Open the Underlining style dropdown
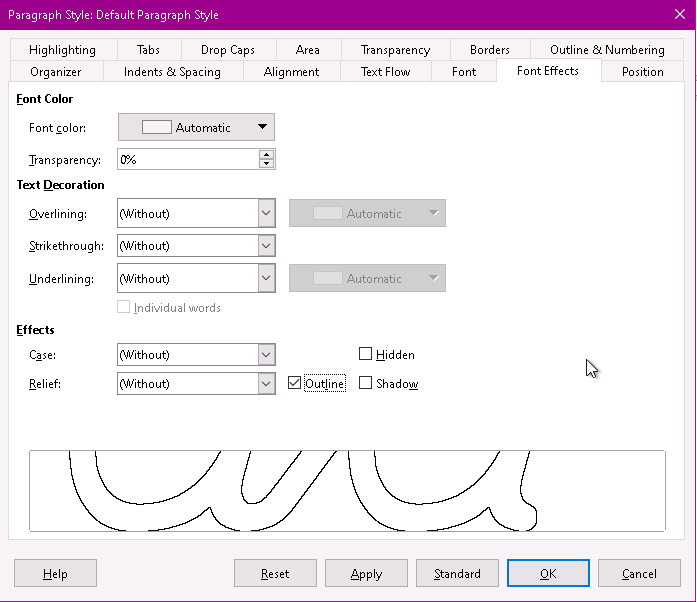The width and height of the screenshot is (697, 602). pyautogui.click(x=266, y=279)
